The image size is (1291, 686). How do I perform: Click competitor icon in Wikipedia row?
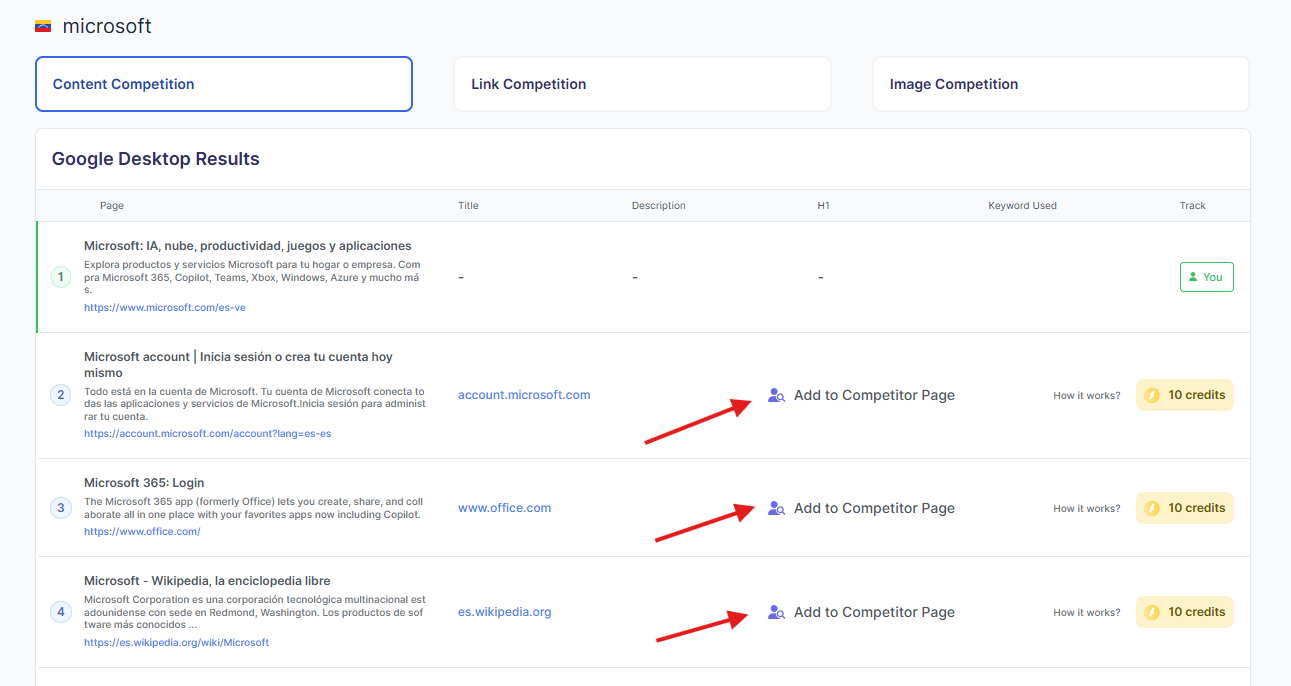click(776, 612)
